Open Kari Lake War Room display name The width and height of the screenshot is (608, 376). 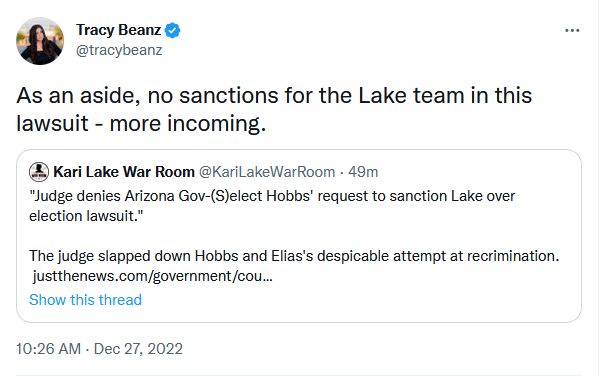[124, 172]
